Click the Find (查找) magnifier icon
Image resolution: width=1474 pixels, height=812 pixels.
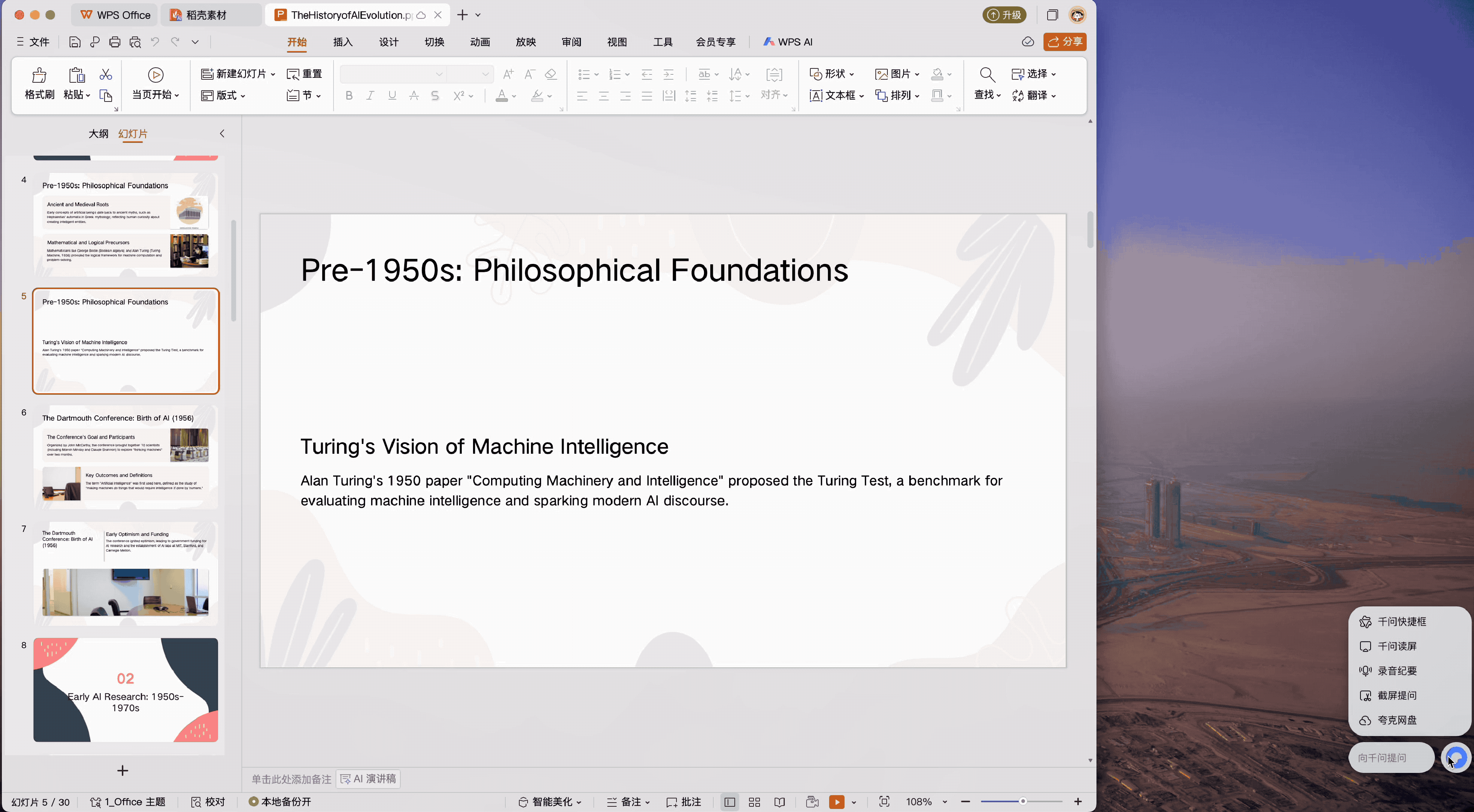[x=987, y=75]
